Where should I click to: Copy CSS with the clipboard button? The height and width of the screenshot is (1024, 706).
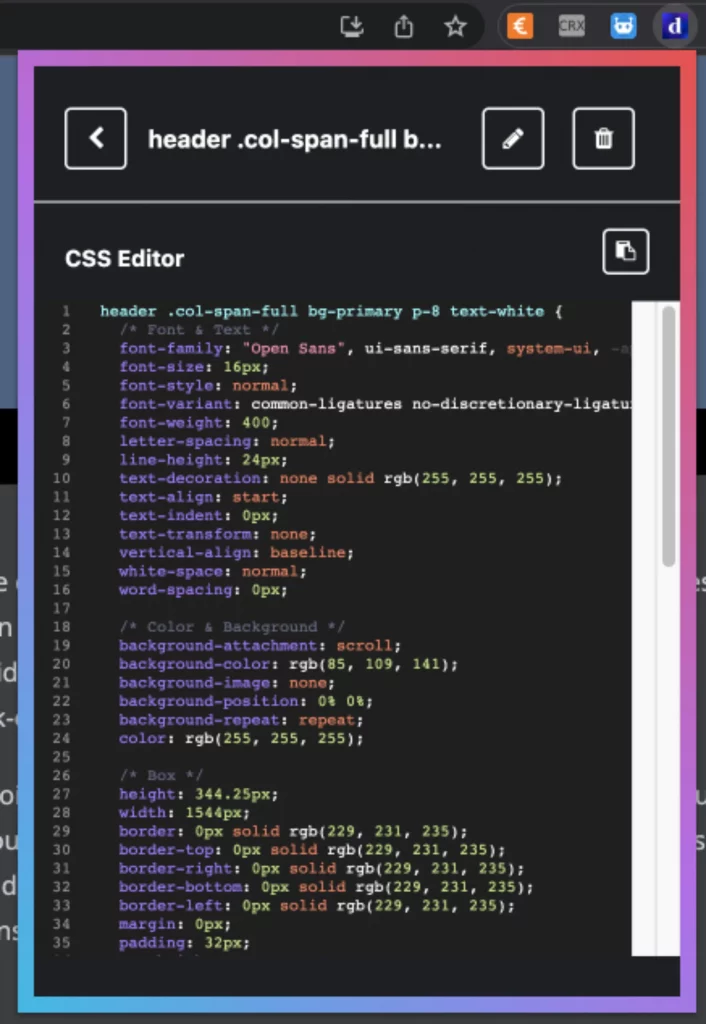[x=626, y=251]
